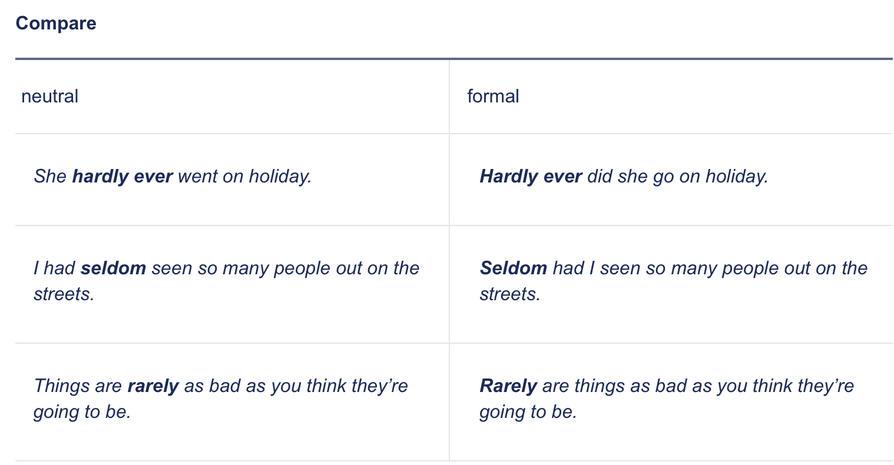
Task: Click bold "Rarely" starting the formal sentence
Action: (x=508, y=386)
